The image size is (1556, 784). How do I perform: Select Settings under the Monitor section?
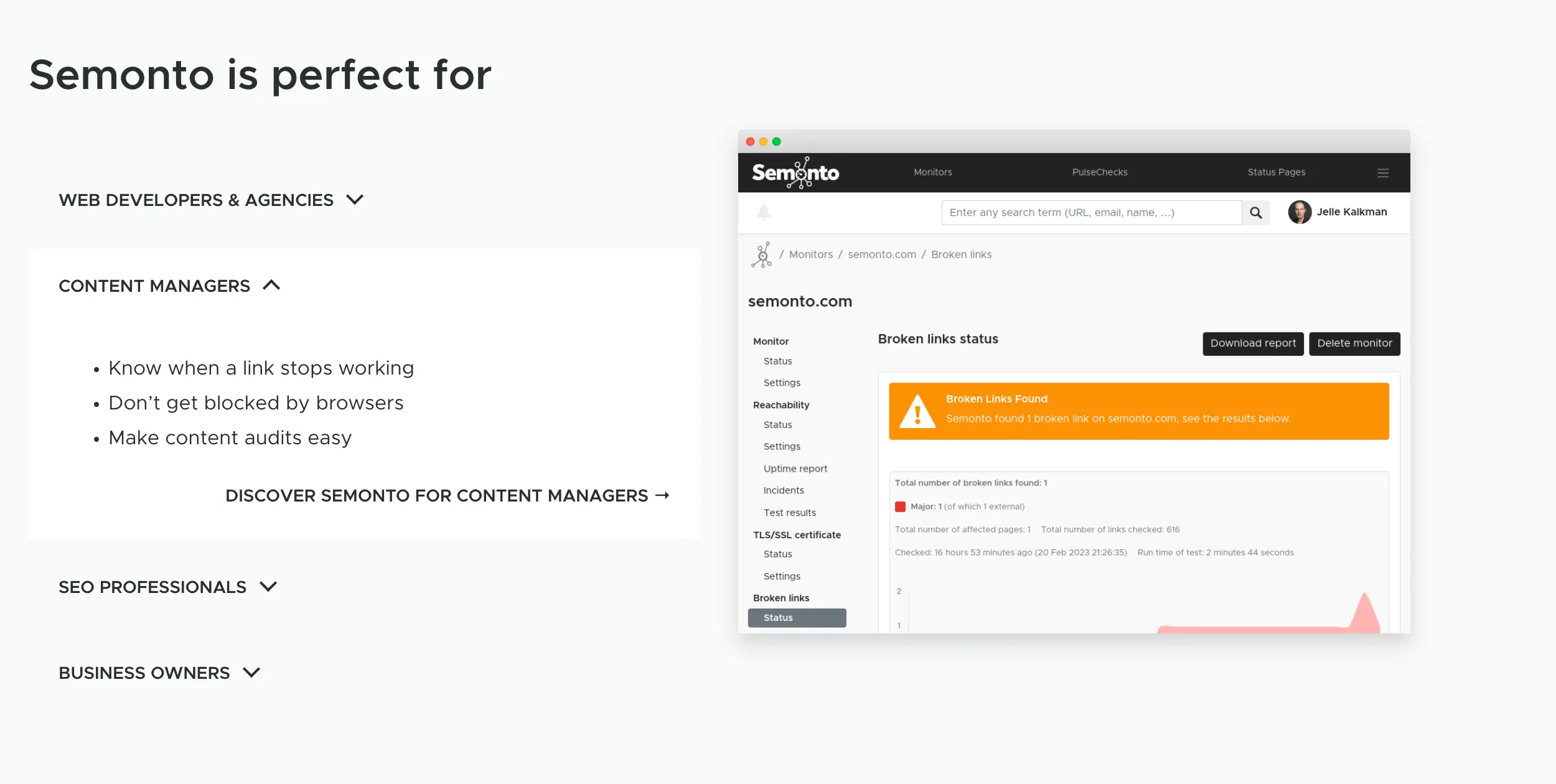click(x=782, y=383)
